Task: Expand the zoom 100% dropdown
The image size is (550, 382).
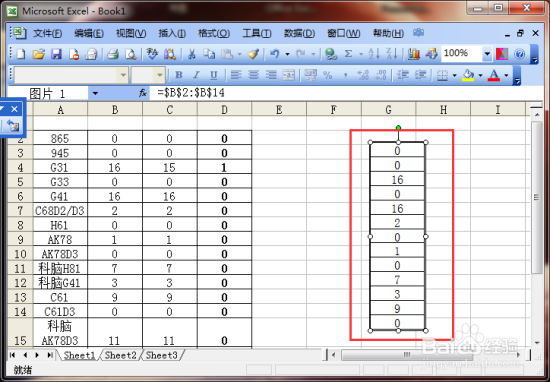Action: 487,54
